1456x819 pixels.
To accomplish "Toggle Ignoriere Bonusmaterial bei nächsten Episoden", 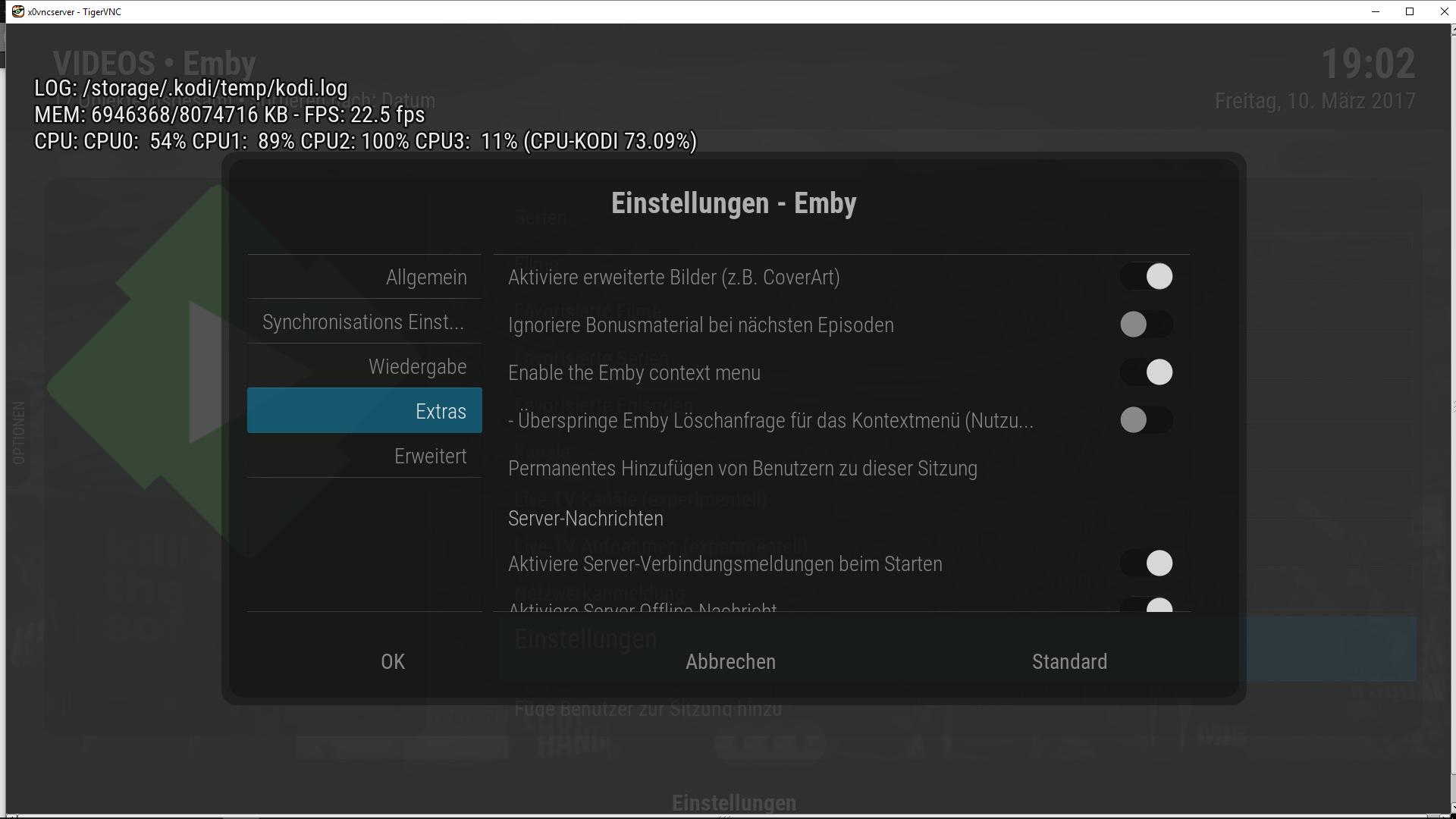I will 1147,325.
